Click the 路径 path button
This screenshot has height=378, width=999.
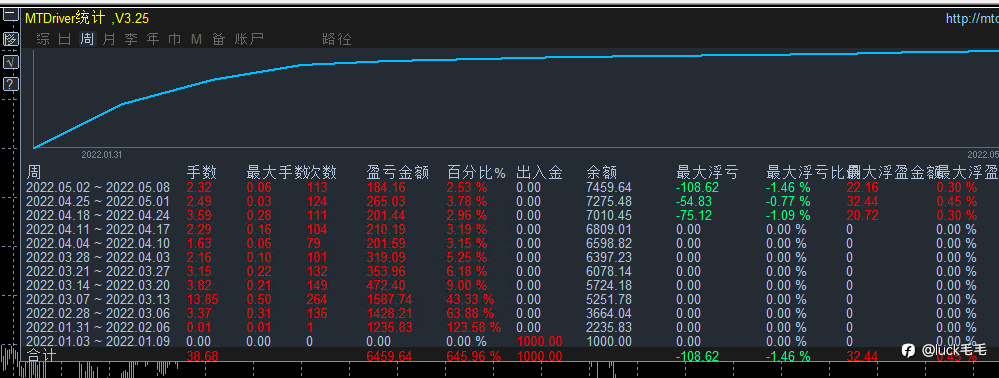click(337, 40)
